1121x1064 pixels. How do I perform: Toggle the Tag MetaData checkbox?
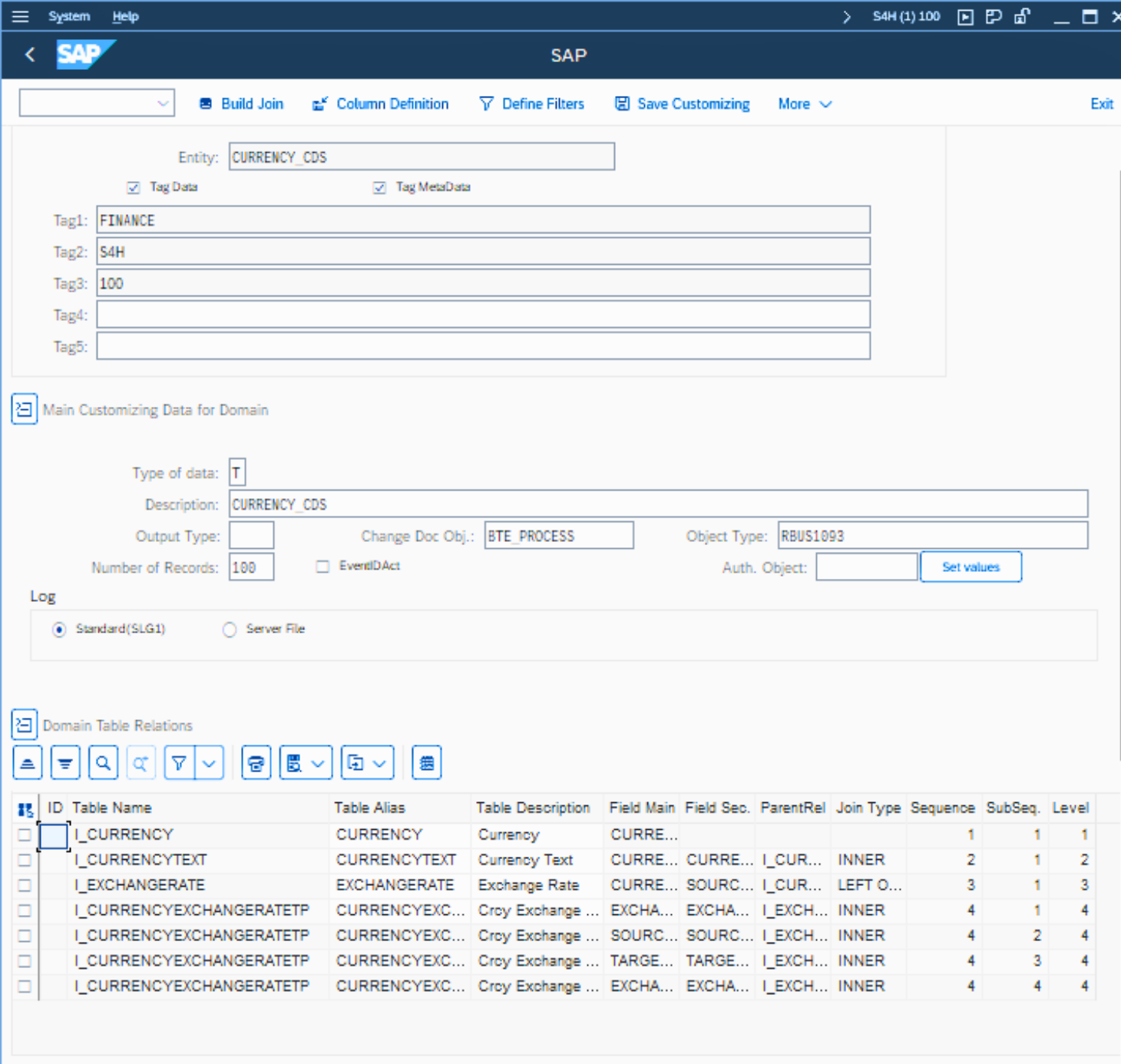(x=379, y=187)
